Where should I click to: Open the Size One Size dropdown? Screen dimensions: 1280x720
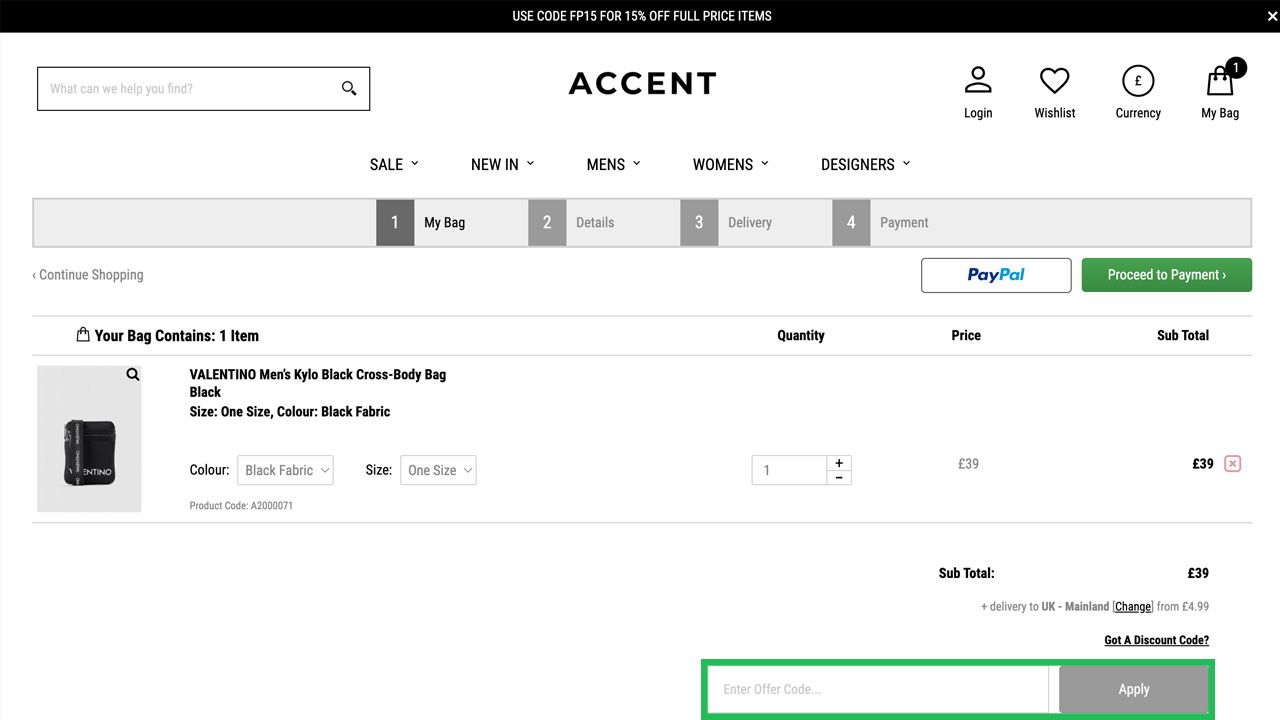pos(438,470)
